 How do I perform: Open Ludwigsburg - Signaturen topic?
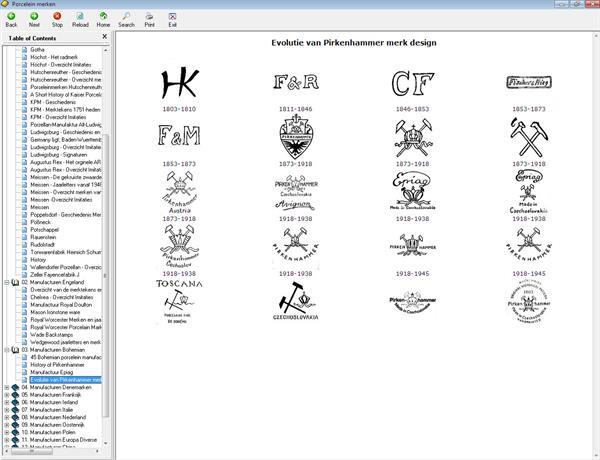coord(59,155)
